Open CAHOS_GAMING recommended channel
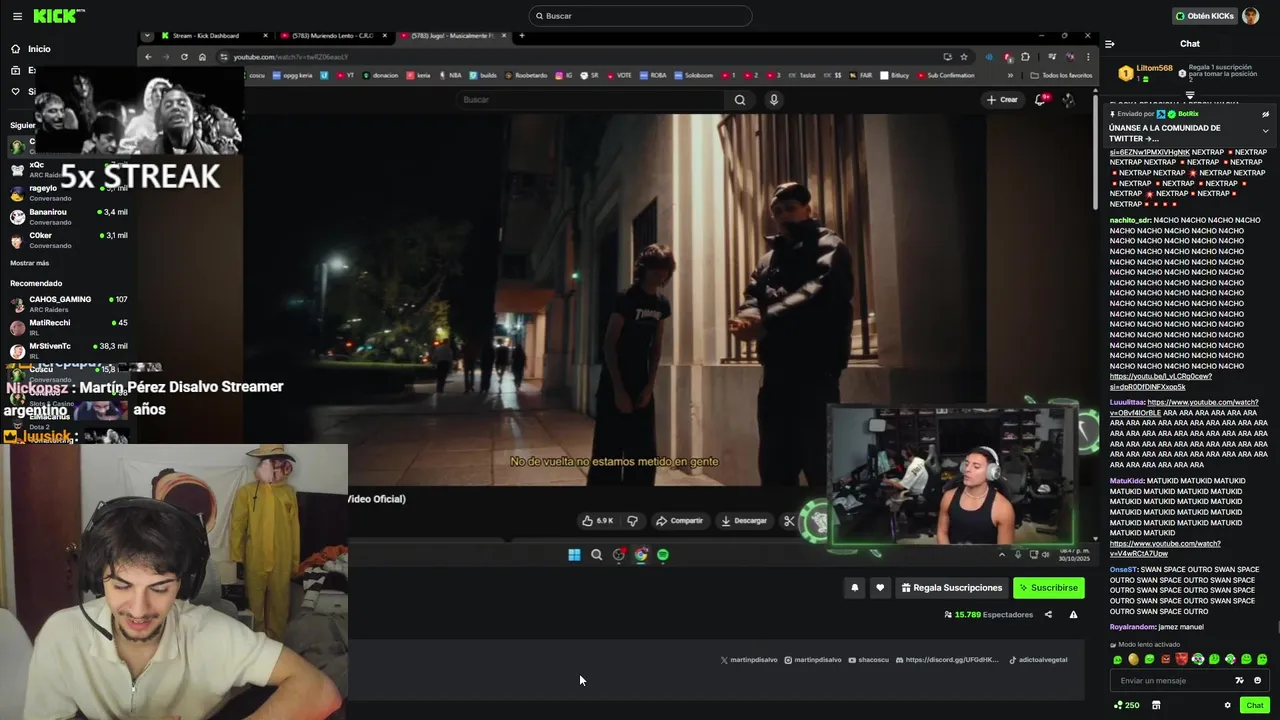 pyautogui.click(x=68, y=304)
